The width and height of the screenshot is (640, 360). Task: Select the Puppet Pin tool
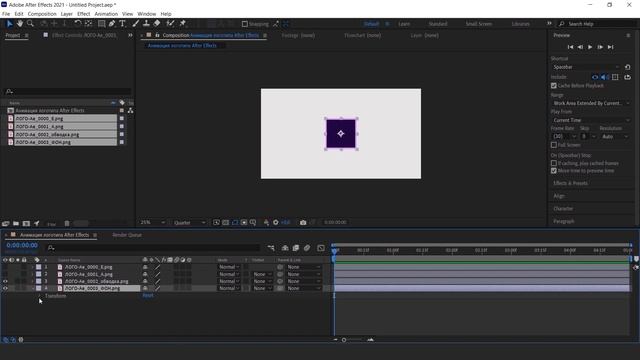click(x=182, y=24)
